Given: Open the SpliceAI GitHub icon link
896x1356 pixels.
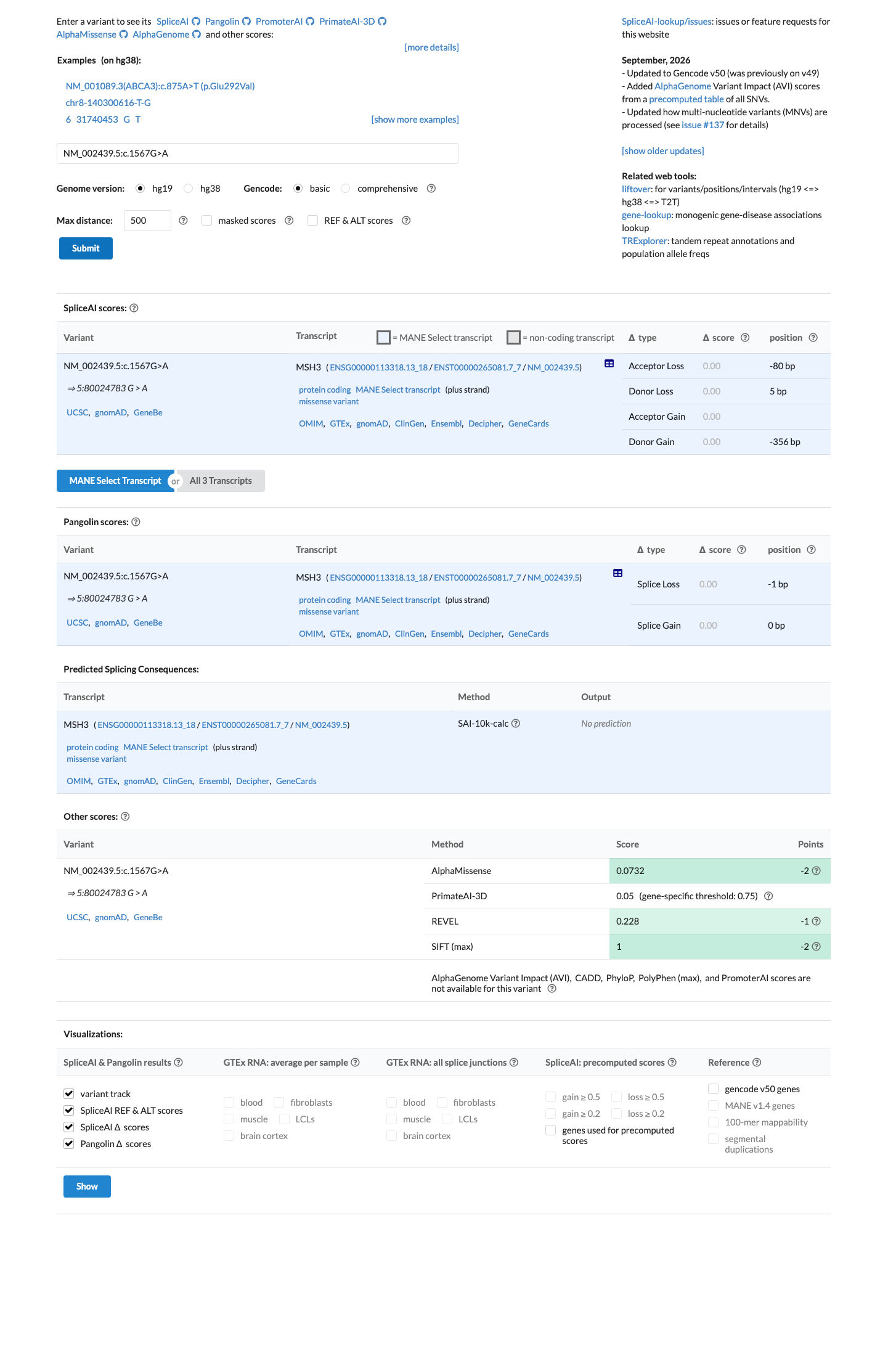Looking at the screenshot, I should point(196,22).
